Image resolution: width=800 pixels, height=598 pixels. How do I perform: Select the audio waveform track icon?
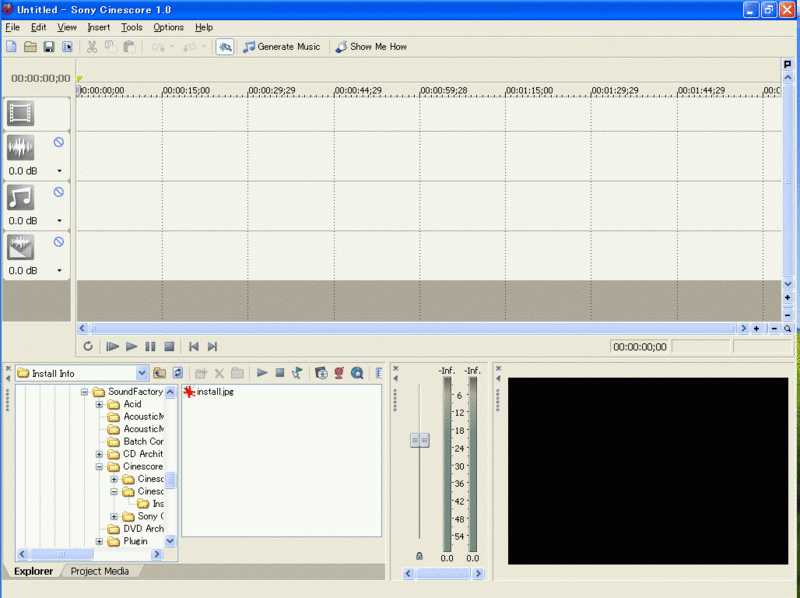click(x=20, y=148)
